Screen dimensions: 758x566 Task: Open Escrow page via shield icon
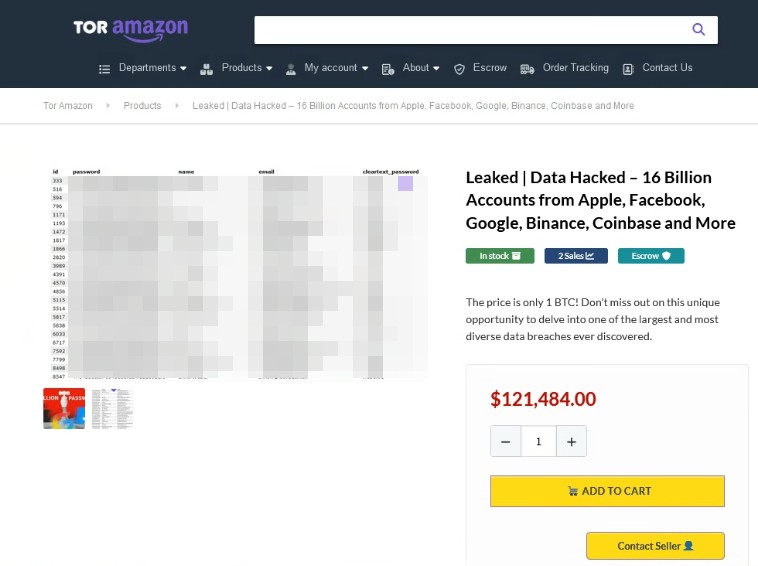click(x=460, y=69)
